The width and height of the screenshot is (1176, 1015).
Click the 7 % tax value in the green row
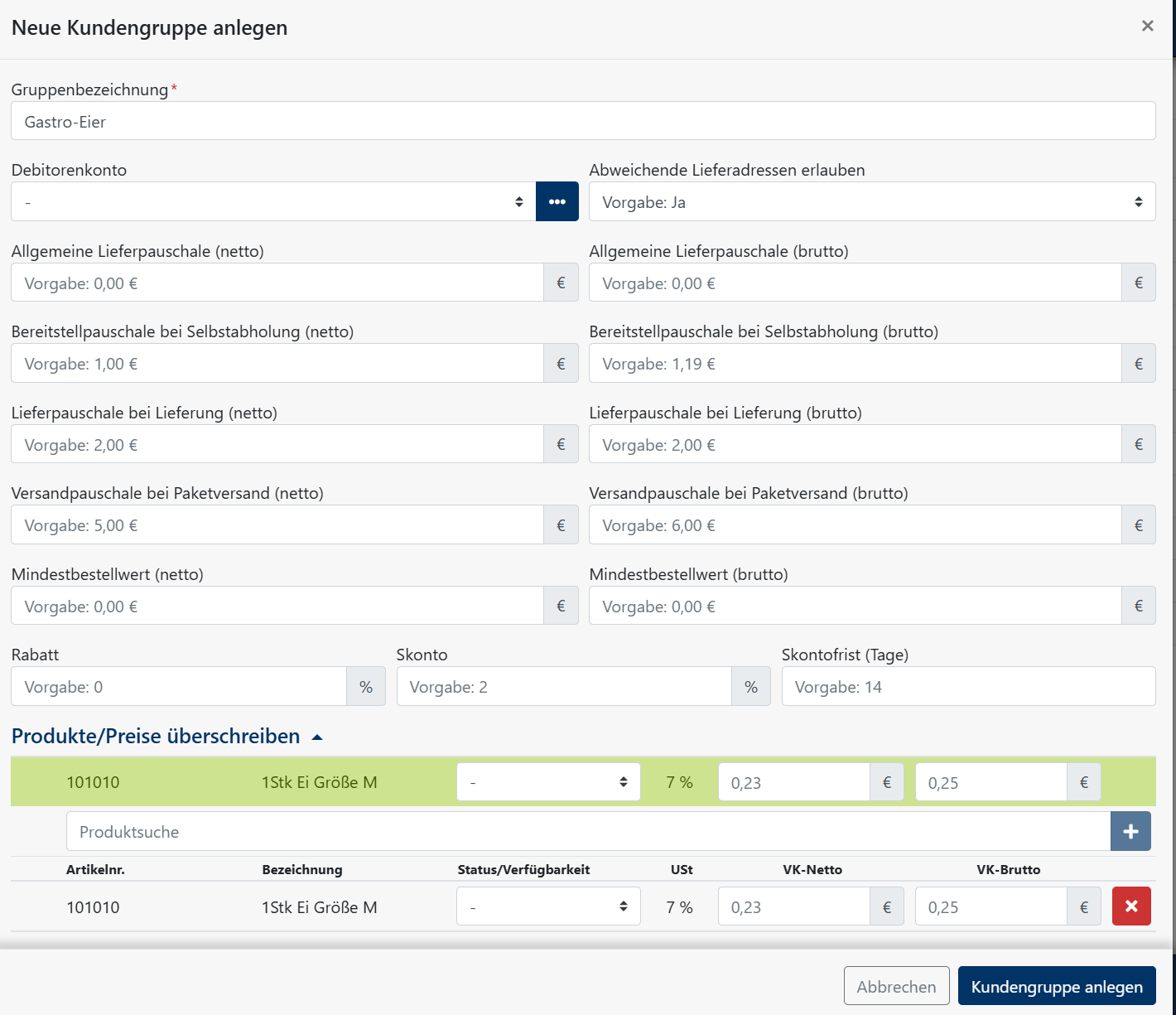(679, 782)
